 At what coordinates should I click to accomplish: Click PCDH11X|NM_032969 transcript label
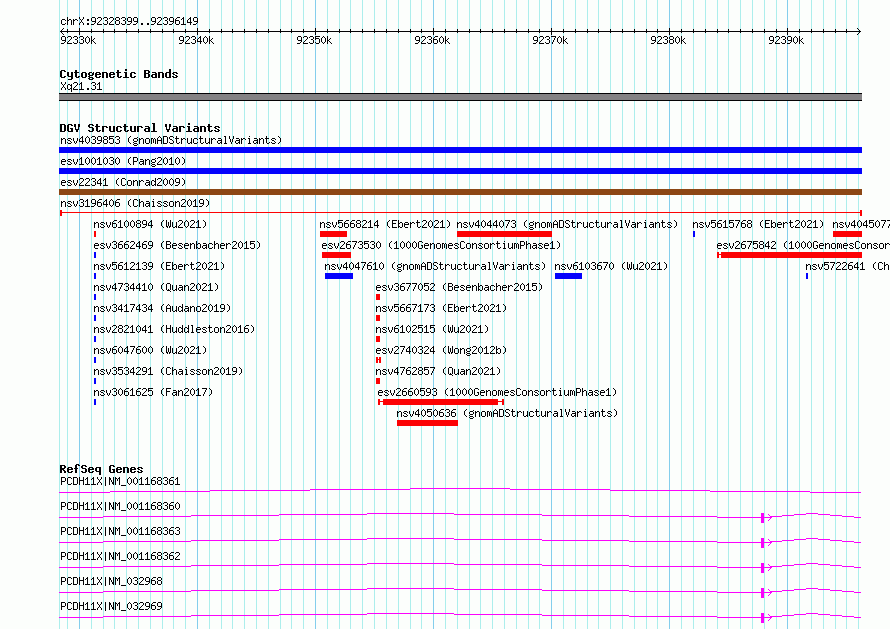[x=111, y=606]
